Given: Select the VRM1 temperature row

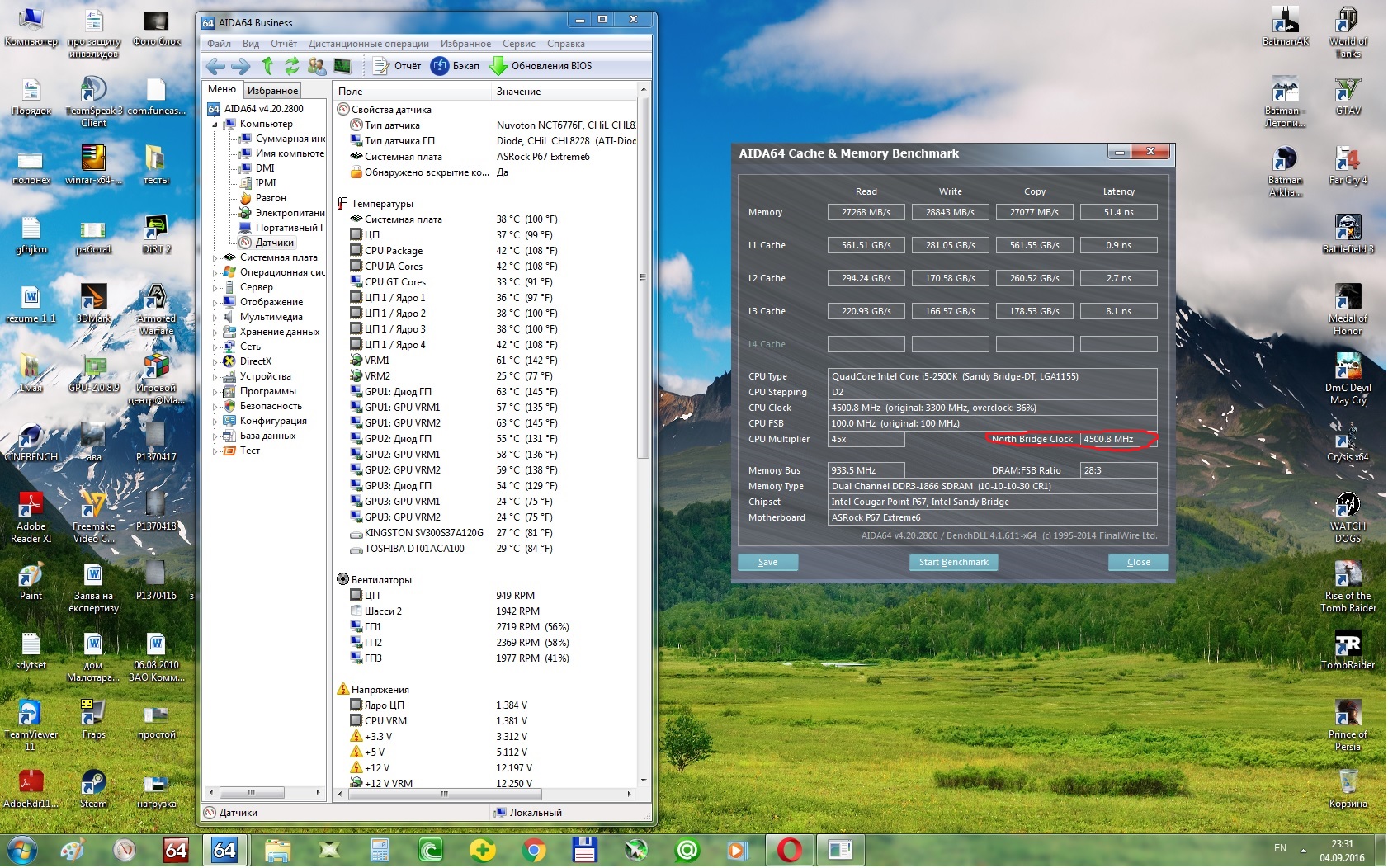Looking at the screenshot, I should (x=484, y=361).
